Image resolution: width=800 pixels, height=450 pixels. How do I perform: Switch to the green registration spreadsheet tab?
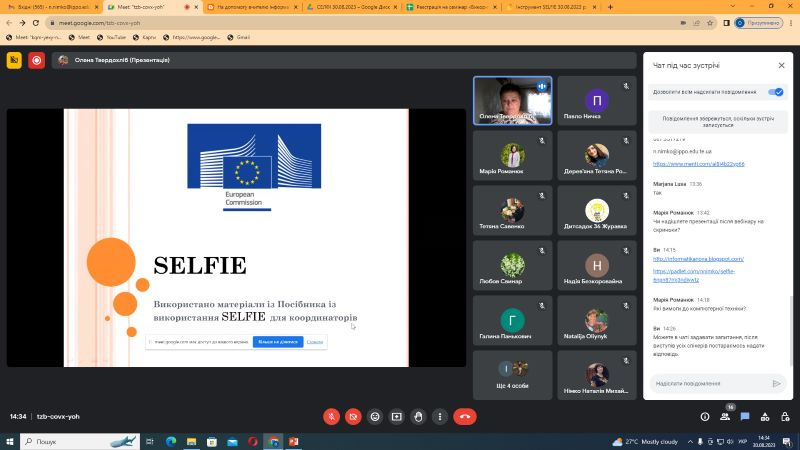pyautogui.click(x=452, y=7)
